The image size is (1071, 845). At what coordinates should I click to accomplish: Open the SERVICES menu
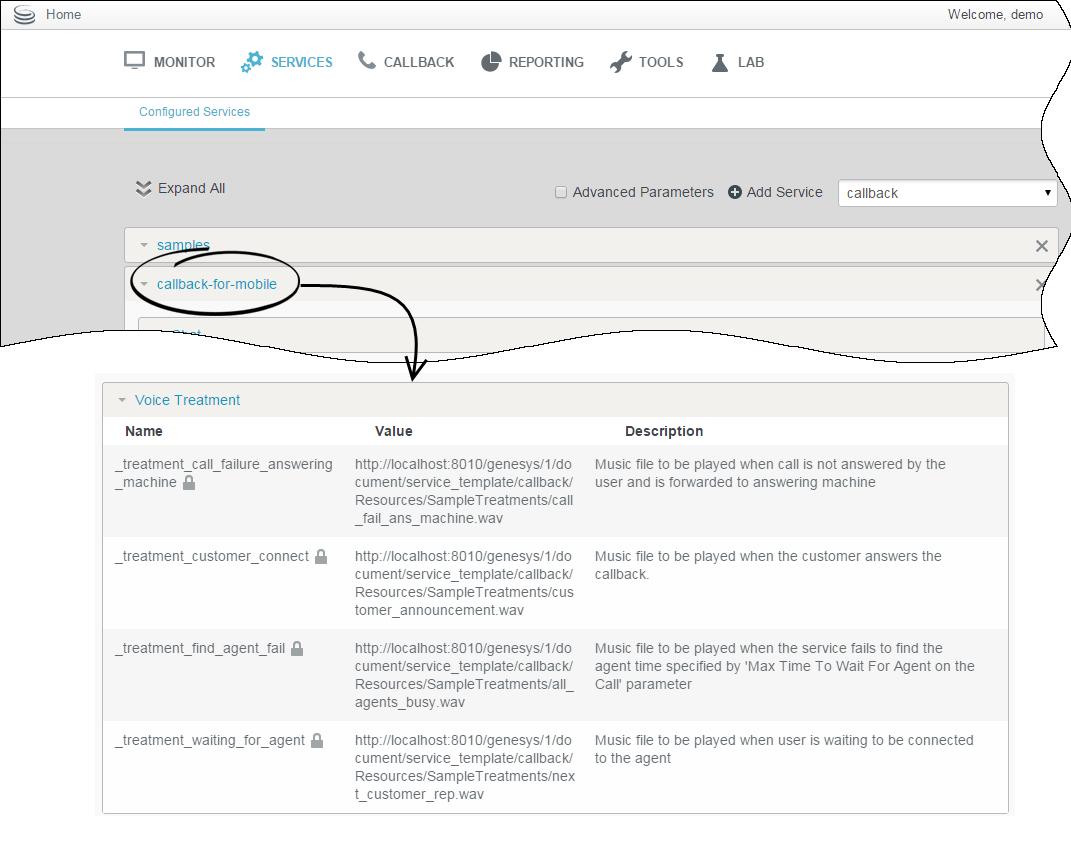[301, 62]
